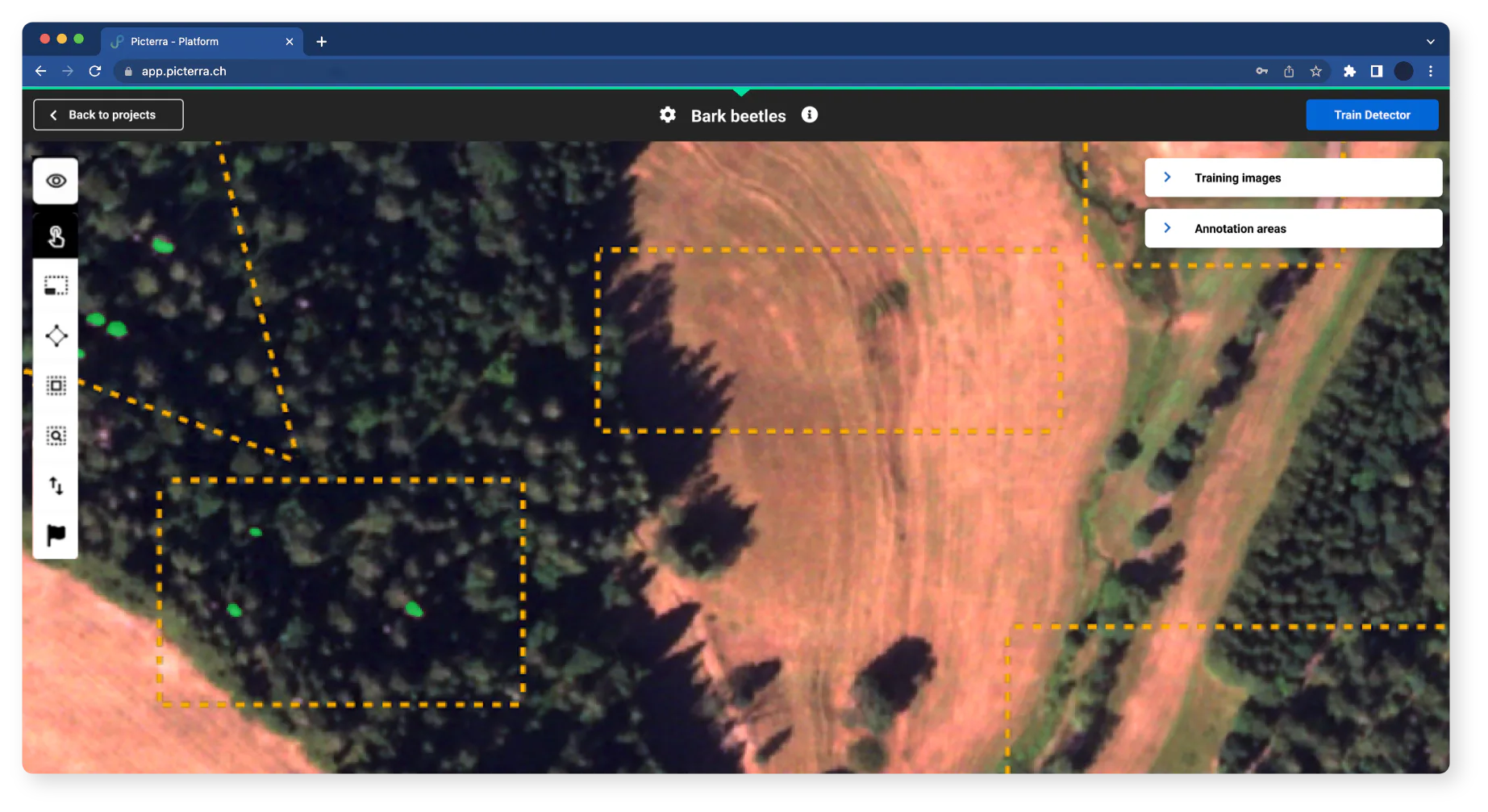Image resolution: width=1488 pixels, height=812 pixels.
Task: Toggle layer visibility with the eye icon
Action: pos(56,181)
